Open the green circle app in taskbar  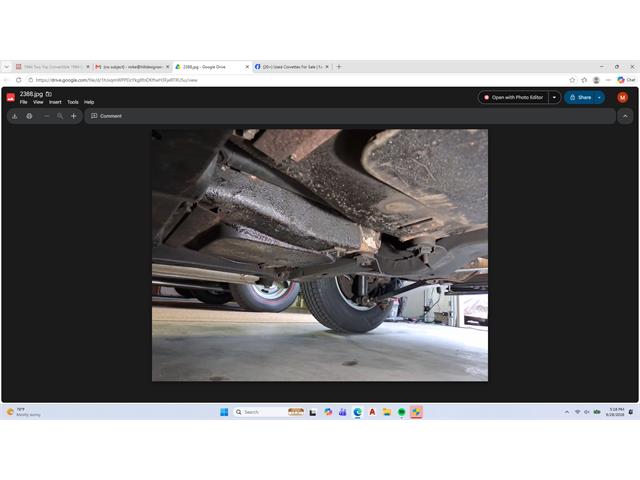(401, 412)
